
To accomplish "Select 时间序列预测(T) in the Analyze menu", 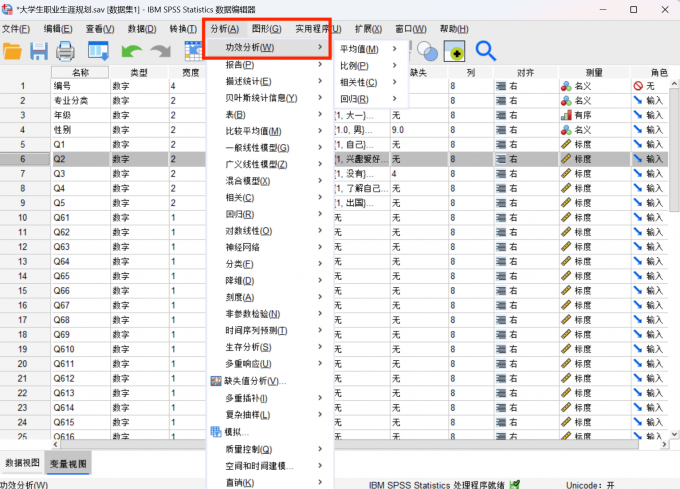I will pos(270,330).
